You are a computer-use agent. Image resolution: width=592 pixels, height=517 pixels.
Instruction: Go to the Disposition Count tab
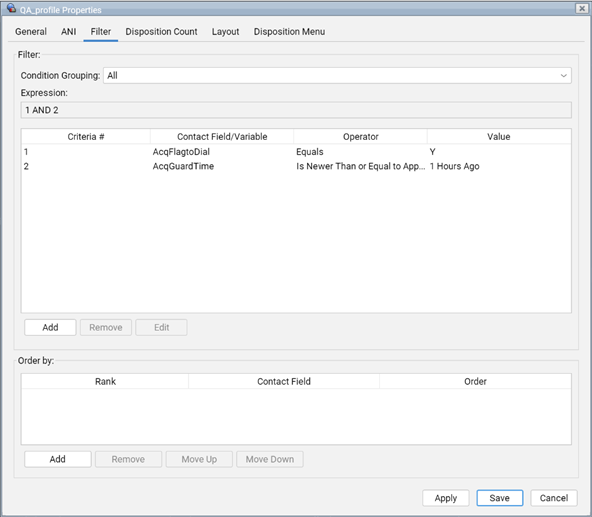(161, 32)
